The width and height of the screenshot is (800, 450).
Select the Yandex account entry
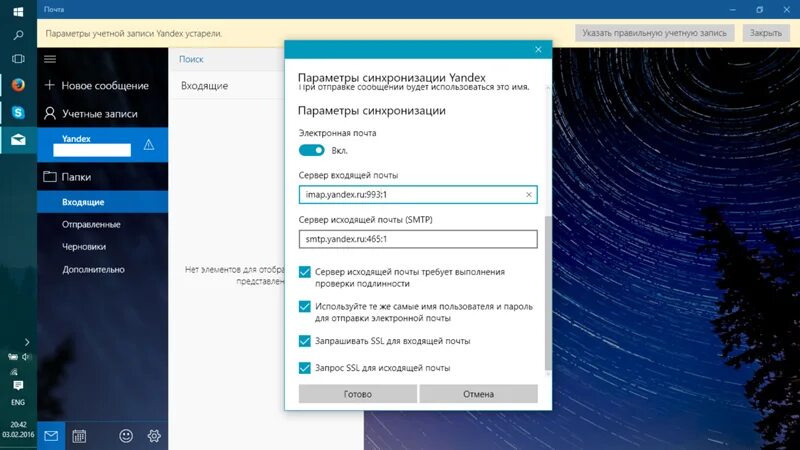pyautogui.click(x=103, y=145)
